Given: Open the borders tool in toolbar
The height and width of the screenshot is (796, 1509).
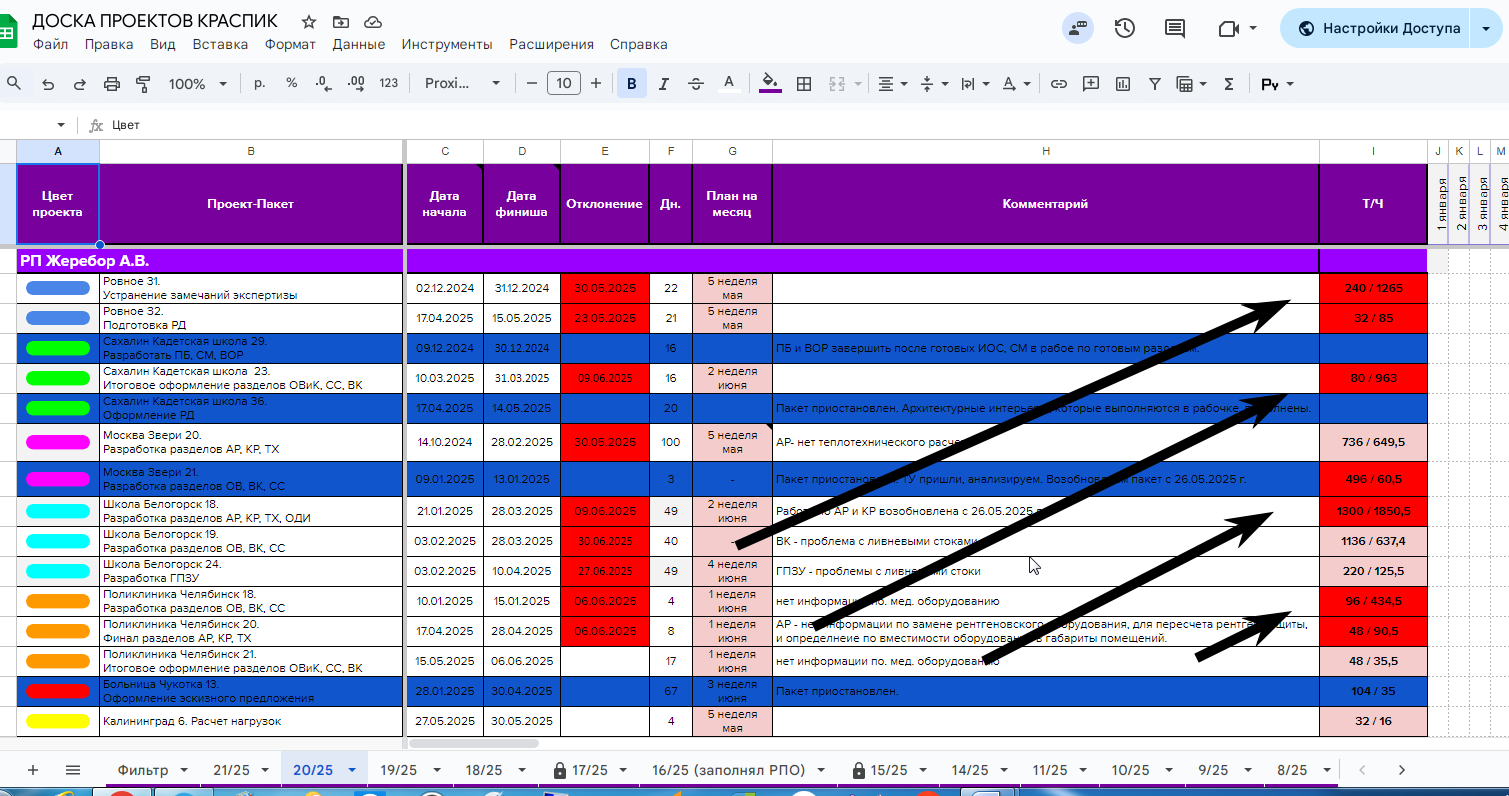Looking at the screenshot, I should coord(803,84).
